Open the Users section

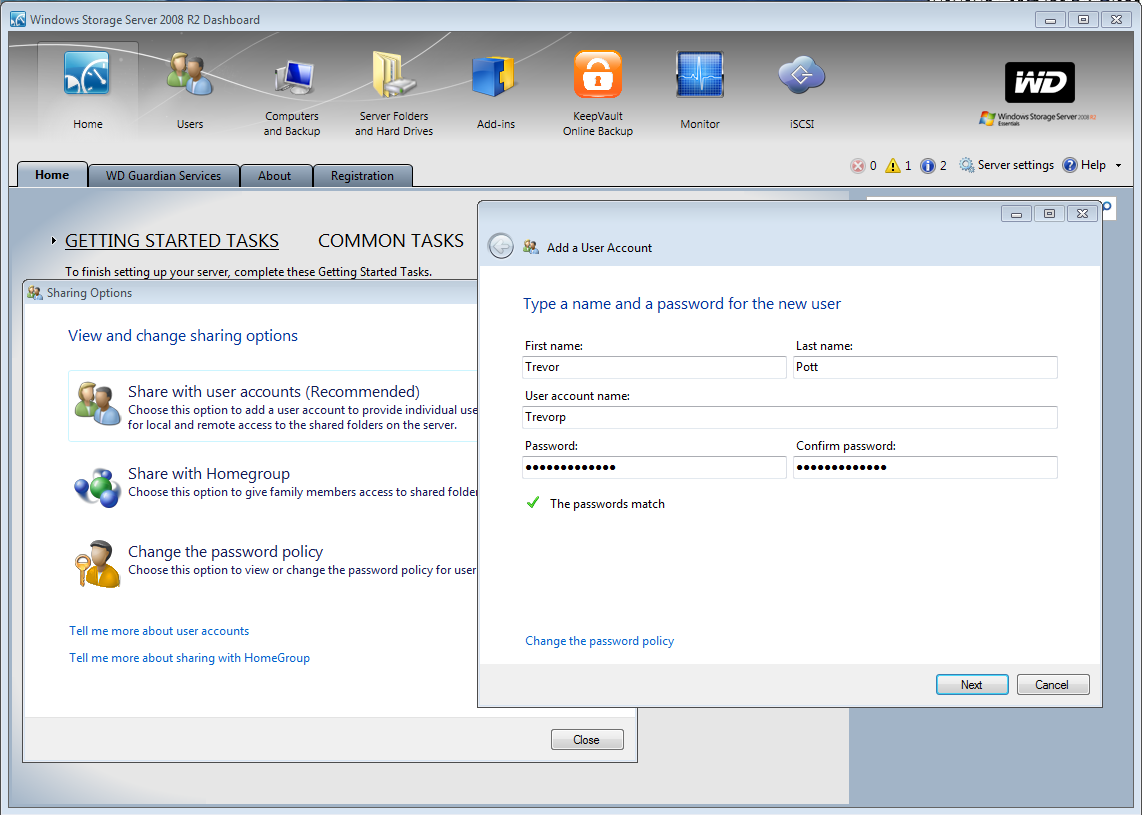[189, 90]
